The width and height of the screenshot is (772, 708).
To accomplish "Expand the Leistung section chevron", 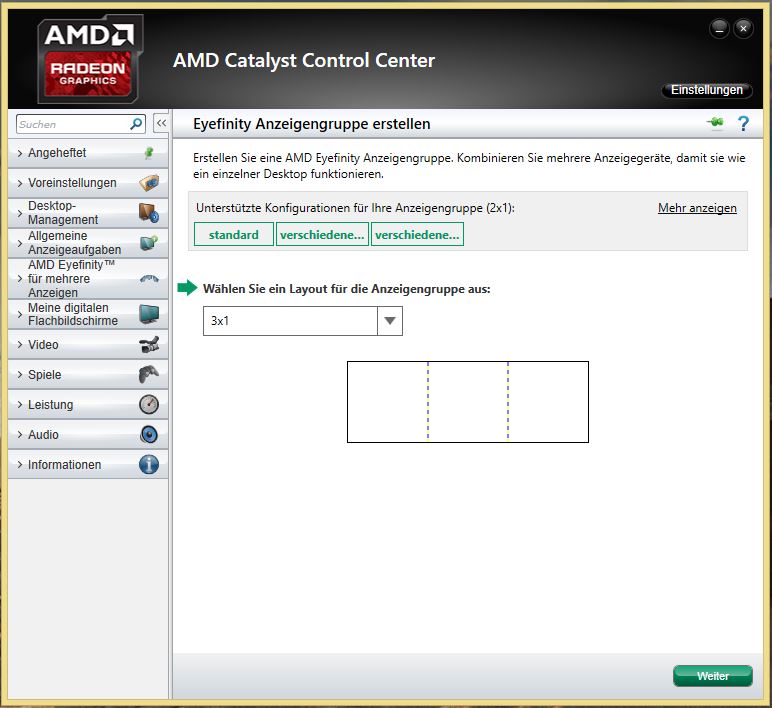I will coord(20,405).
